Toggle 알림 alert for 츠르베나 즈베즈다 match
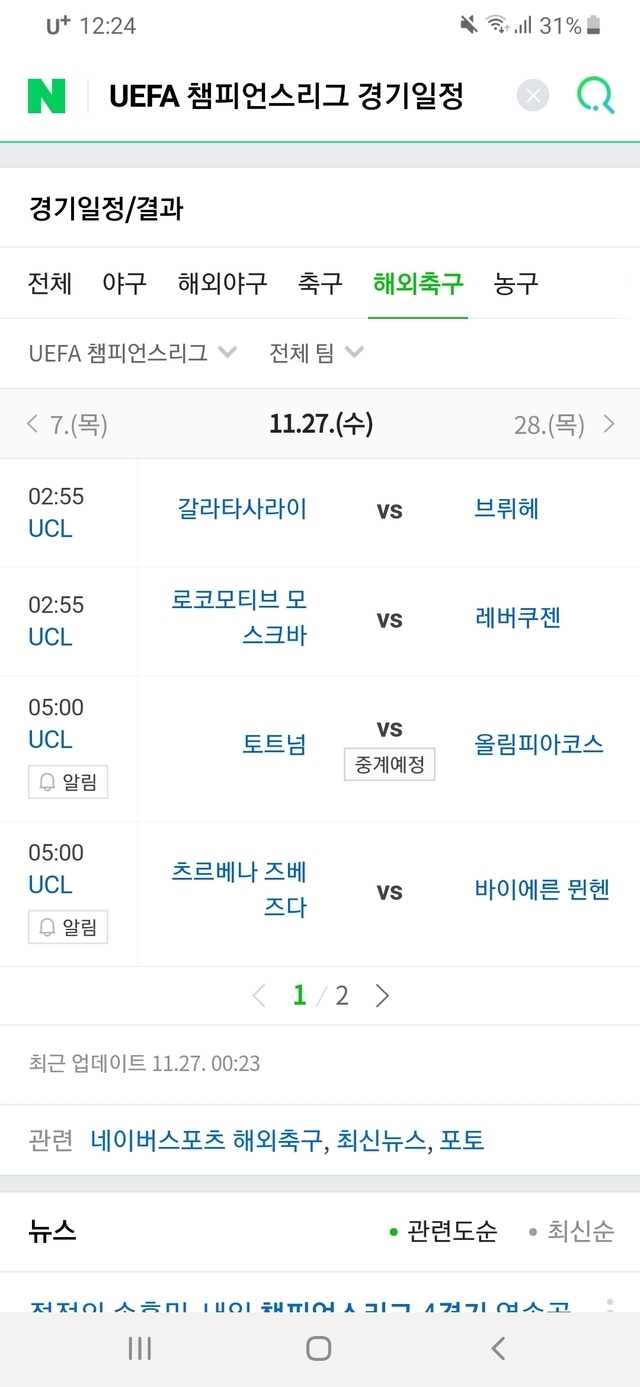The image size is (640, 1387). 68,927
